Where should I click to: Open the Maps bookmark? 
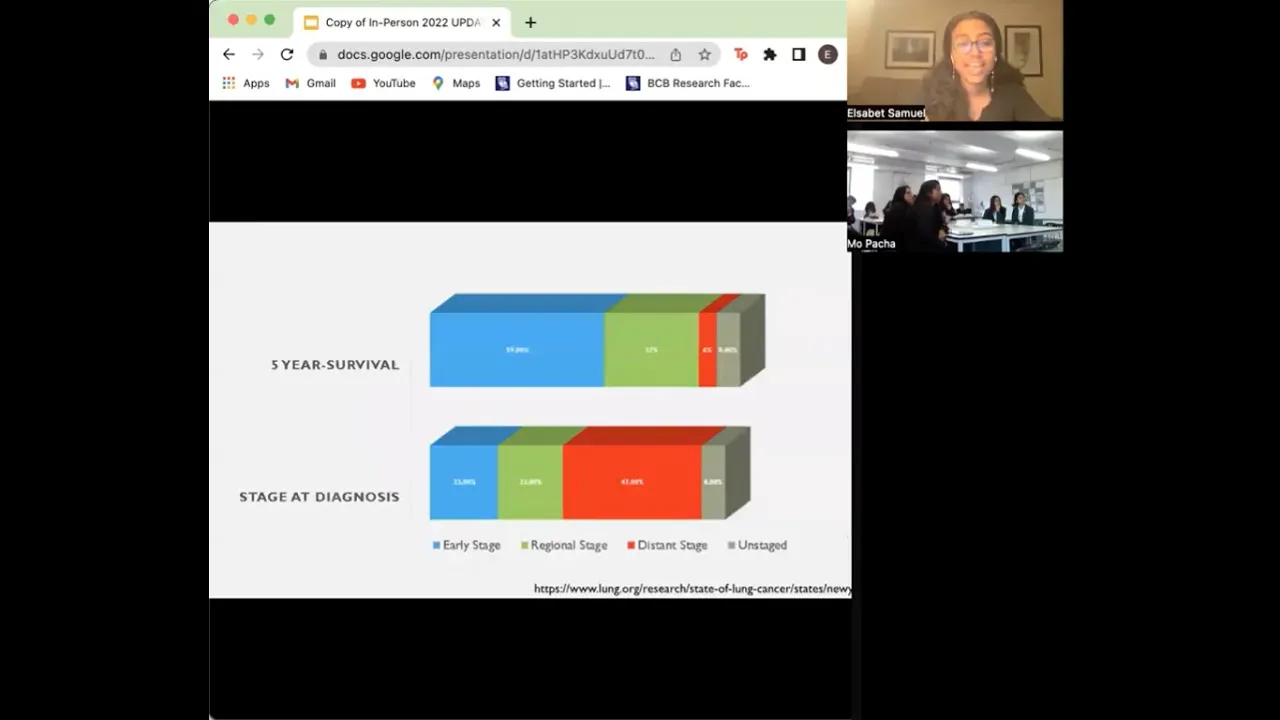(x=456, y=83)
